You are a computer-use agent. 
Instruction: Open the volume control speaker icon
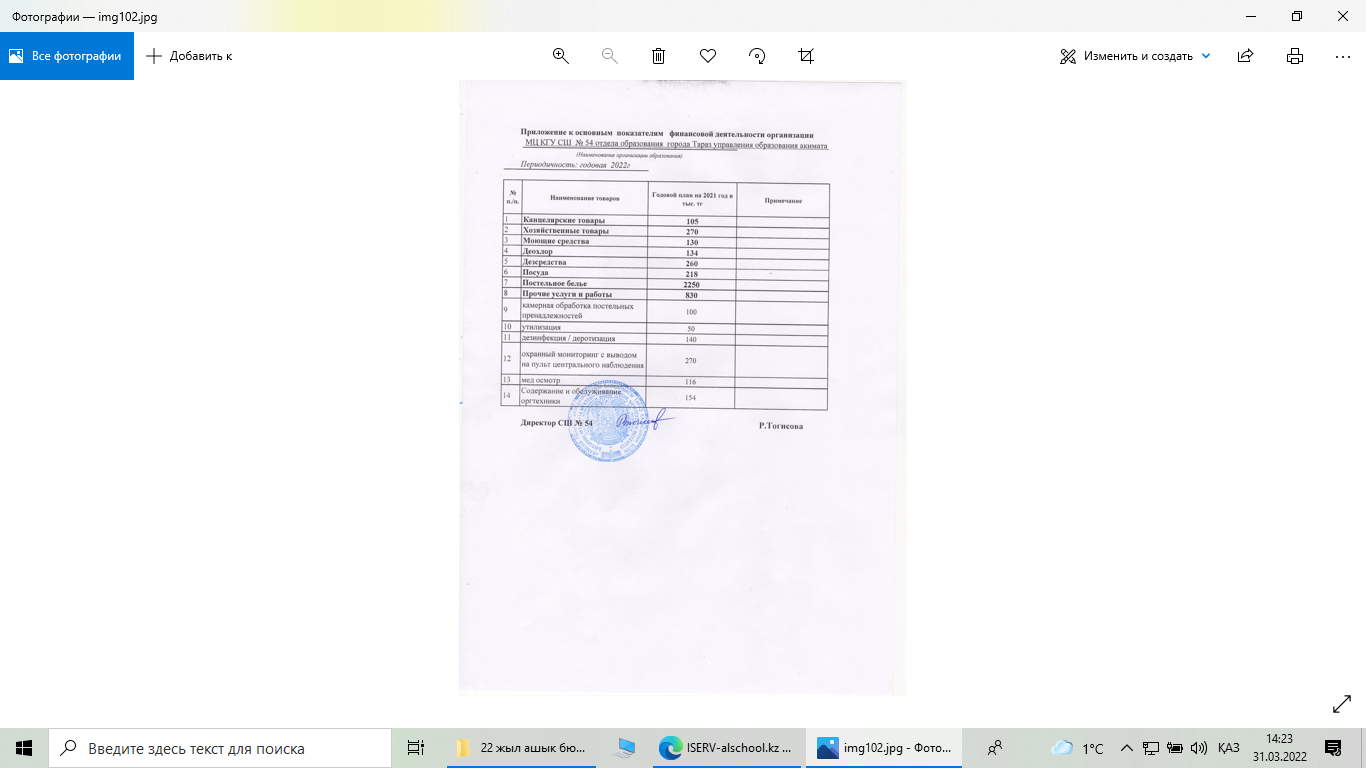pos(1198,748)
